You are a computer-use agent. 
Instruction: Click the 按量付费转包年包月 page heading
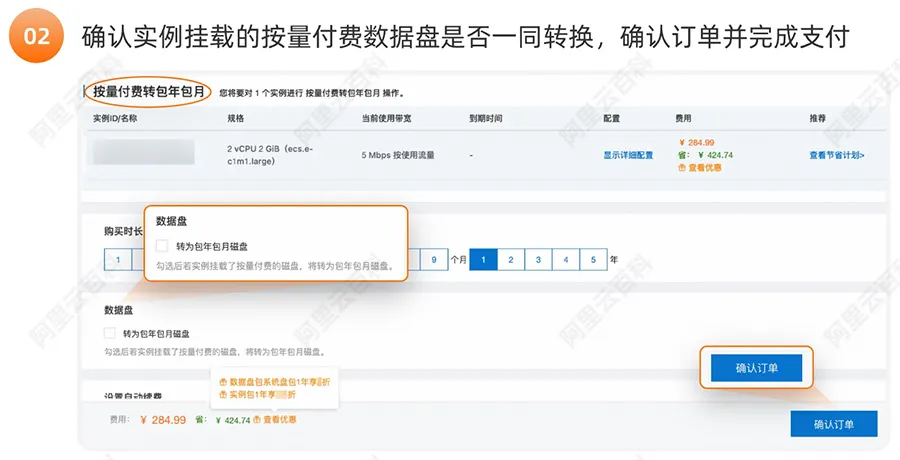[x=149, y=92]
